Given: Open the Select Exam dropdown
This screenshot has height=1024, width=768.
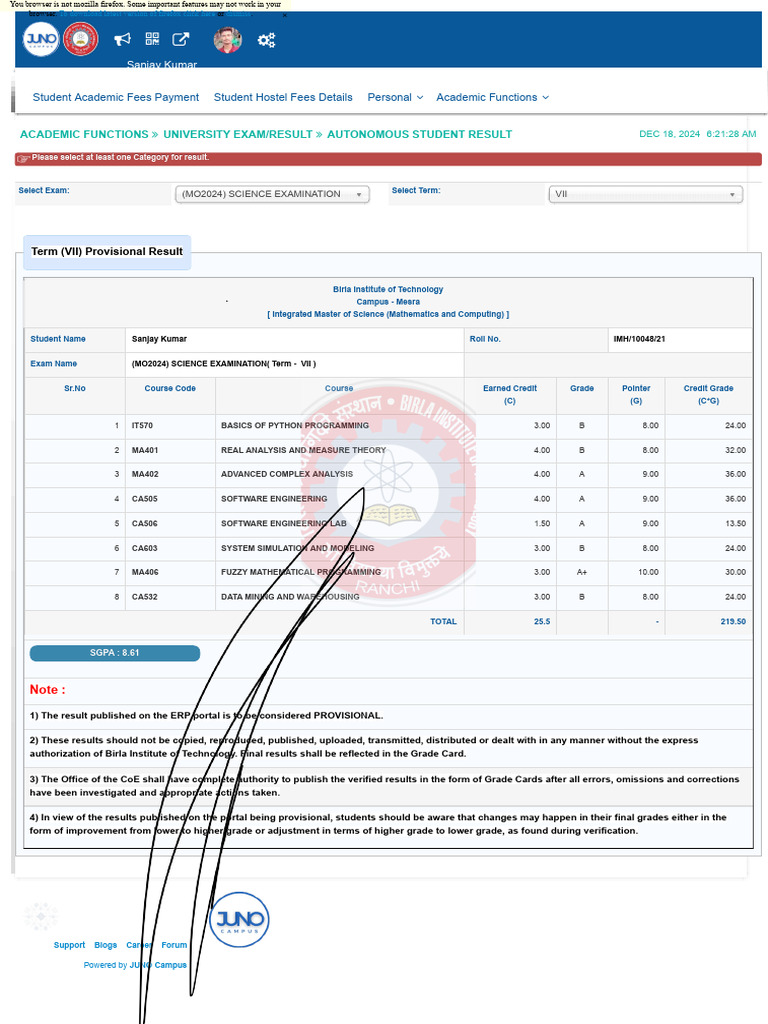Looking at the screenshot, I should pyautogui.click(x=272, y=194).
